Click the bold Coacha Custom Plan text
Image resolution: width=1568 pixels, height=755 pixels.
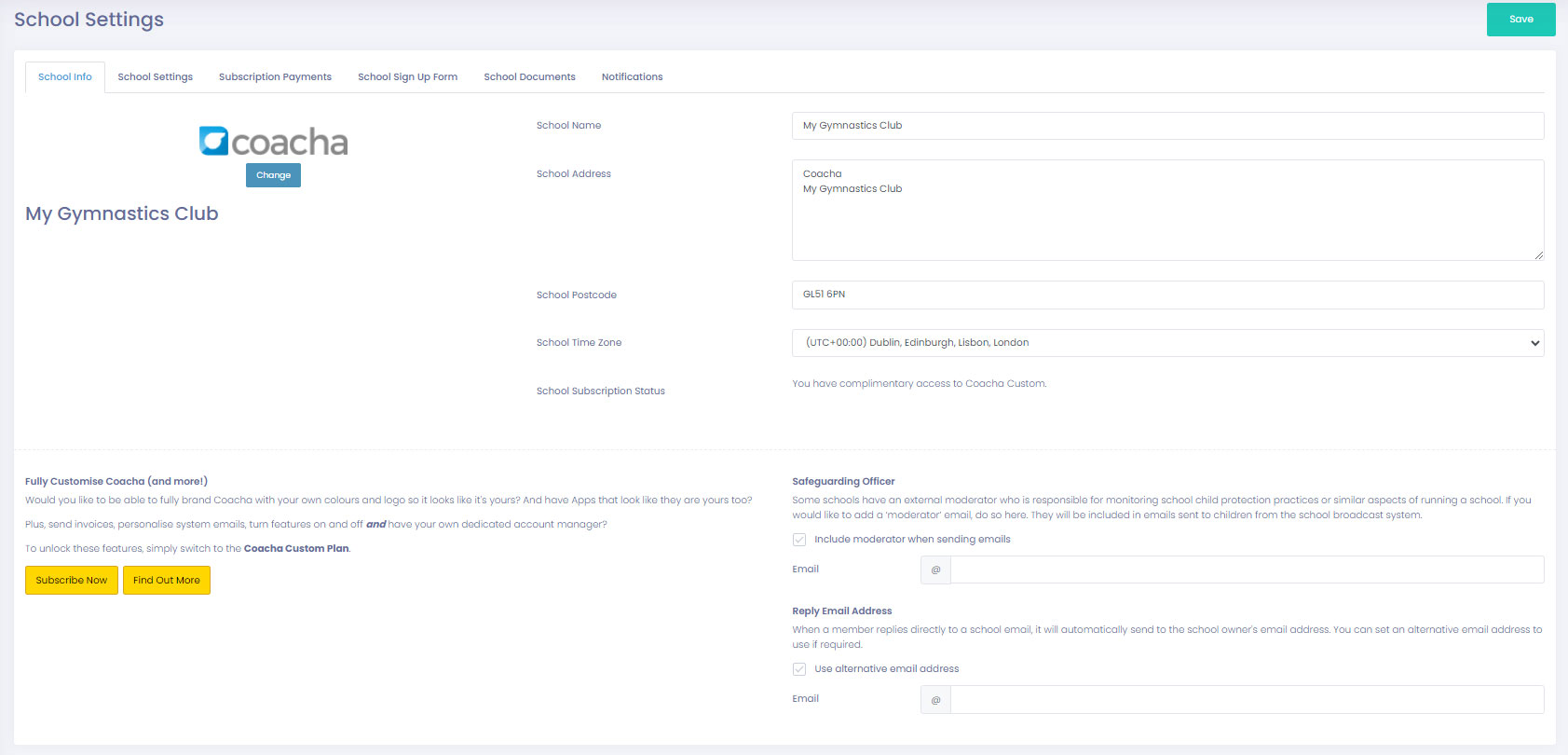(296, 548)
